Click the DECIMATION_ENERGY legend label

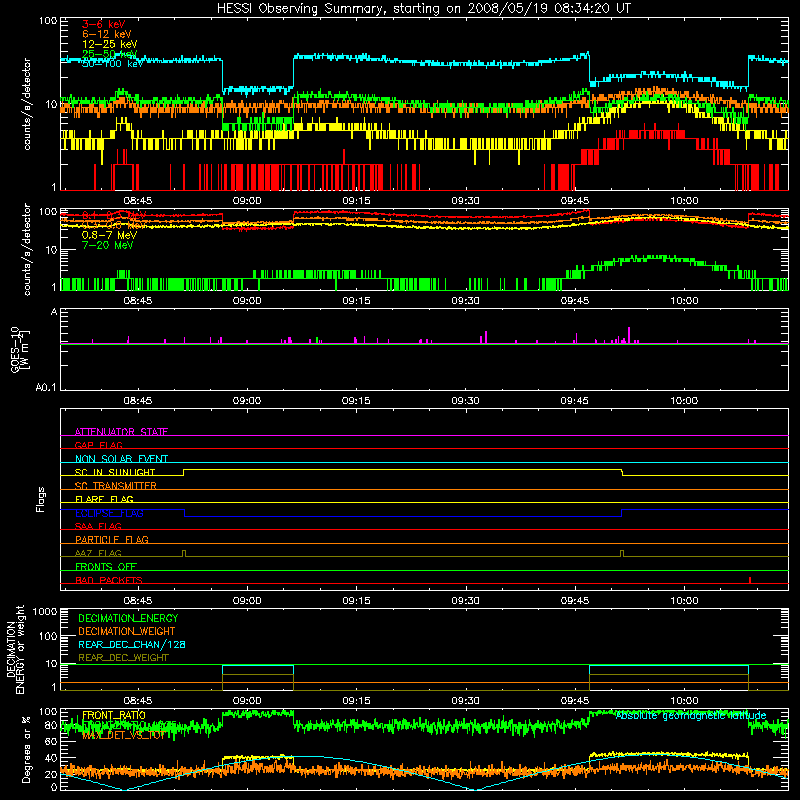click(x=128, y=618)
